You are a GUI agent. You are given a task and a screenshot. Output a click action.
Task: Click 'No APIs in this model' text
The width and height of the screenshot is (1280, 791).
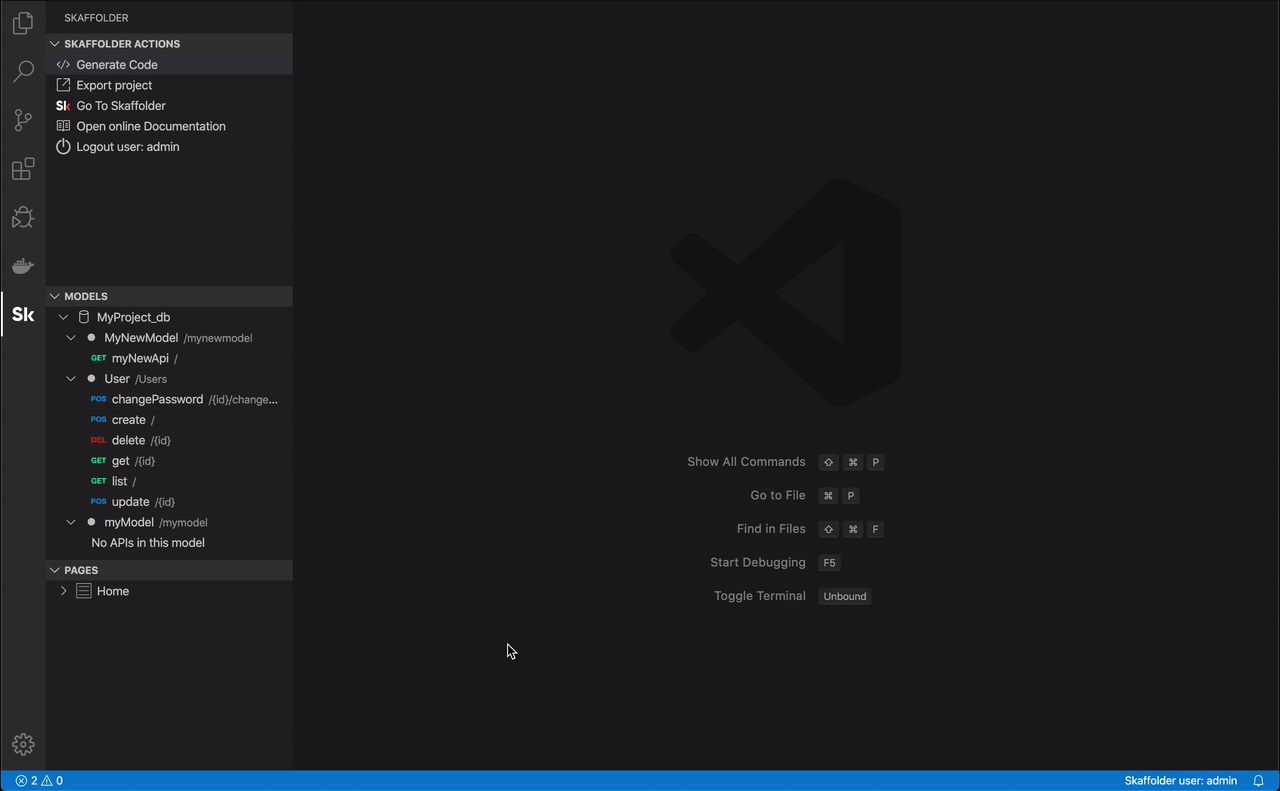click(148, 543)
